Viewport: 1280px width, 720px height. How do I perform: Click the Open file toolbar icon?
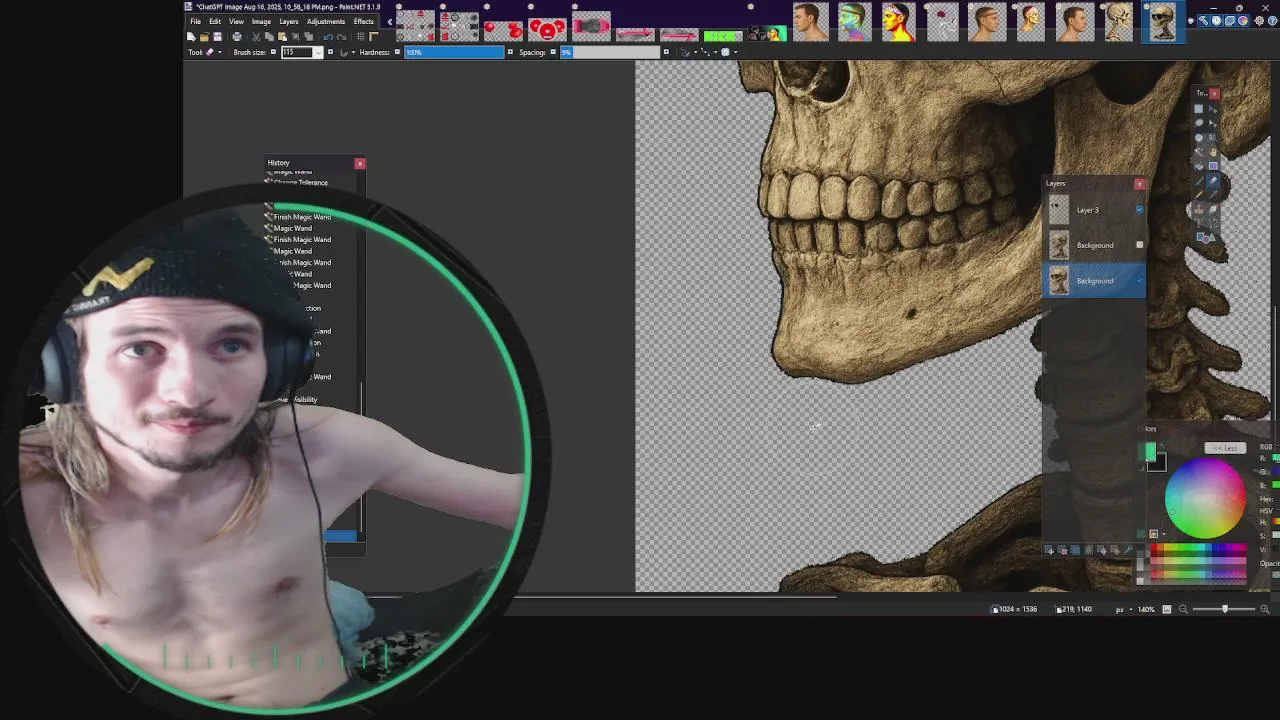point(204,37)
